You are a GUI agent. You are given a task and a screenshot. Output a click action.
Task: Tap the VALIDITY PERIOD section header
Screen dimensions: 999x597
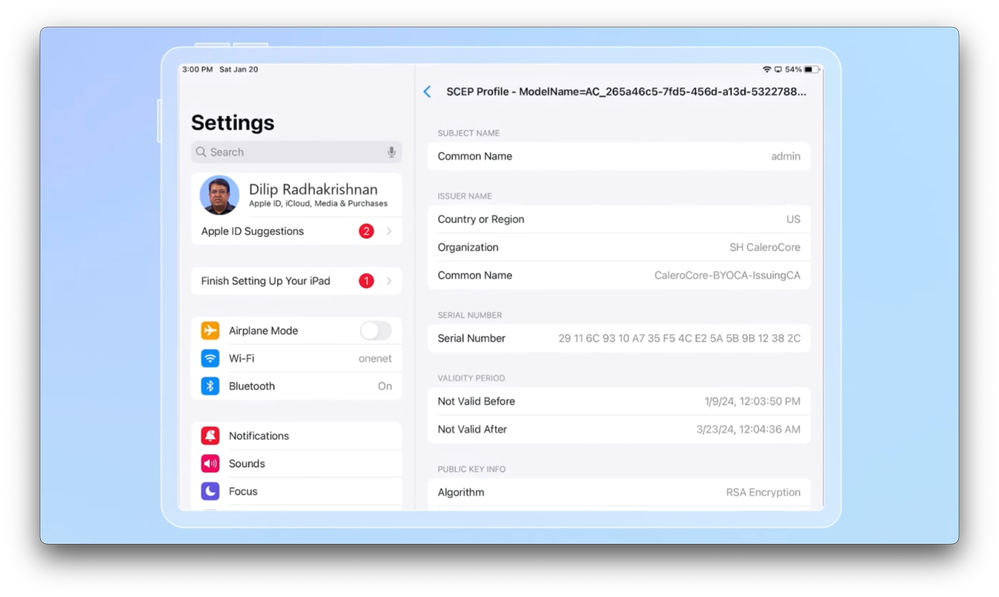coord(471,378)
